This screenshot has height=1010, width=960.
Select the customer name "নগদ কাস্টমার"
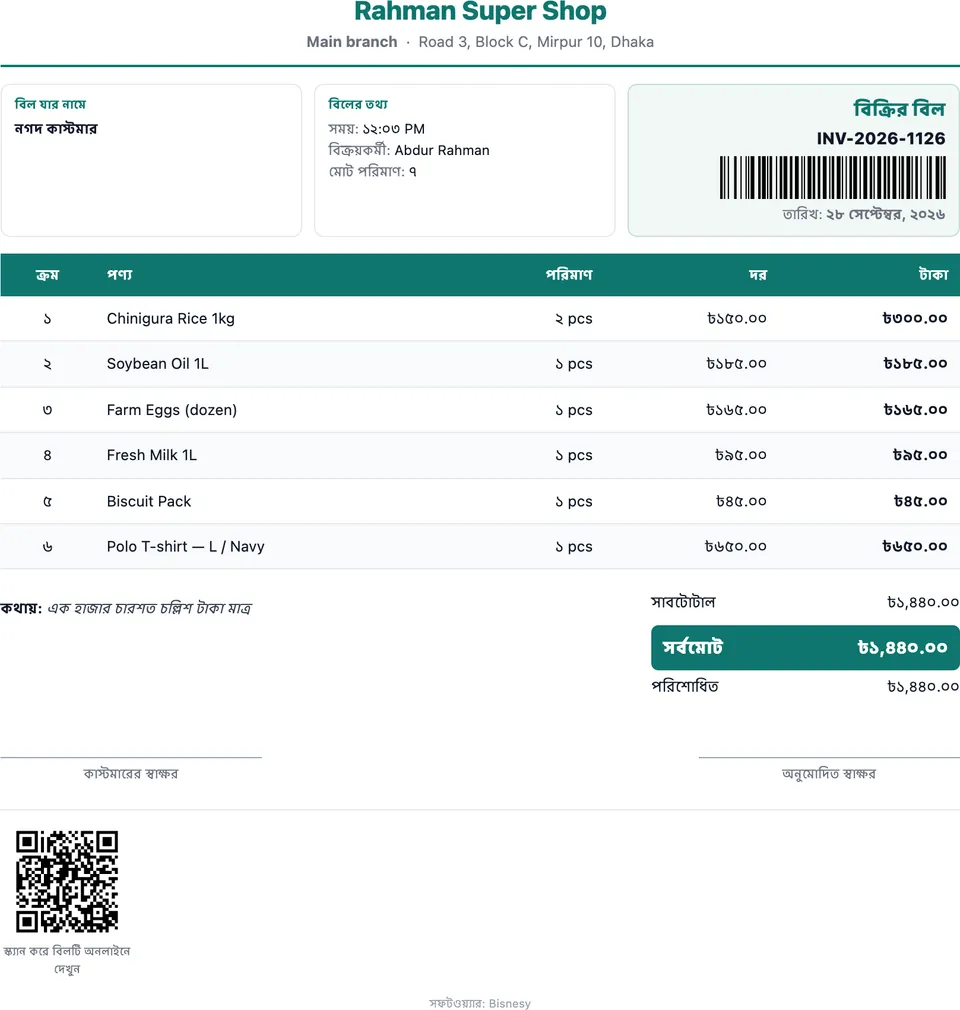click(x=56, y=129)
